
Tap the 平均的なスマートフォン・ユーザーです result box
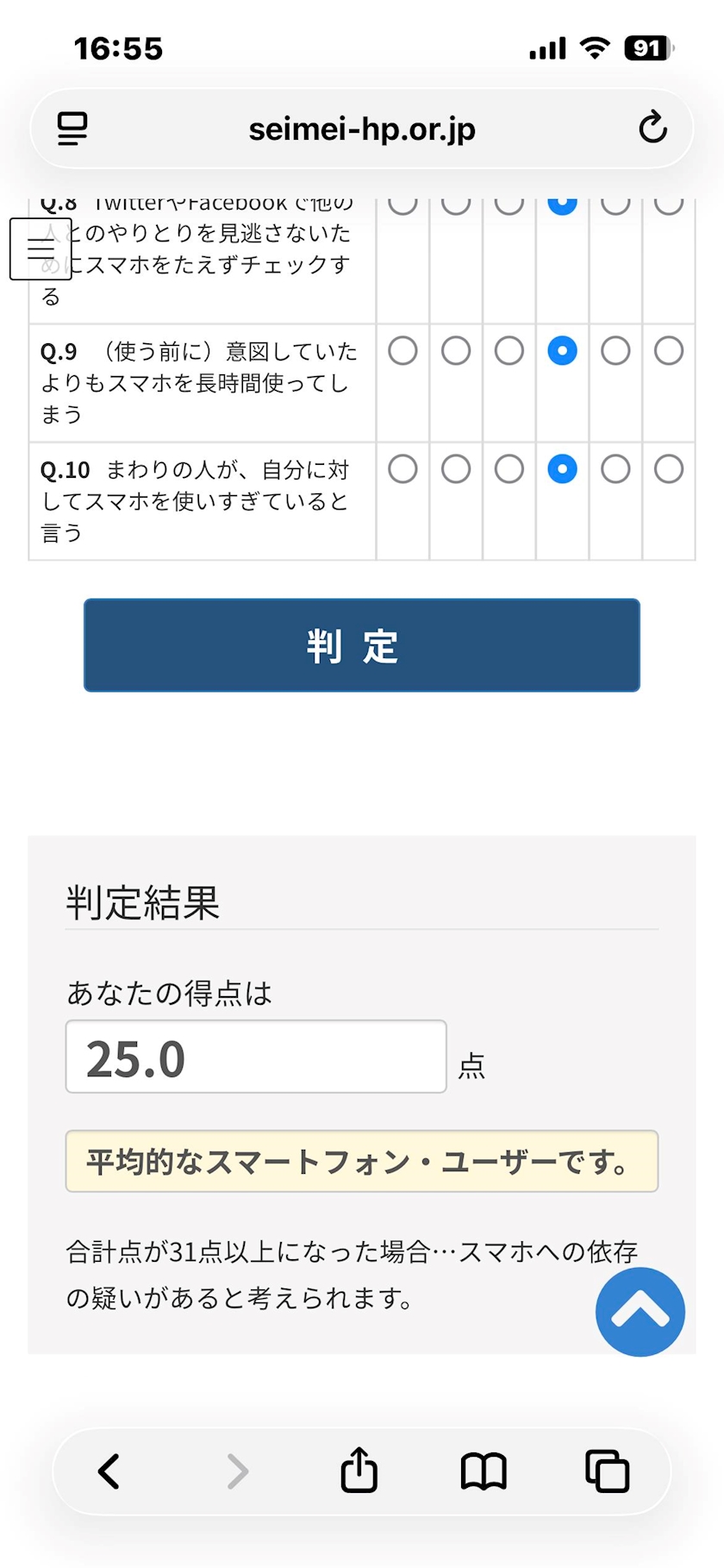coord(362,1162)
